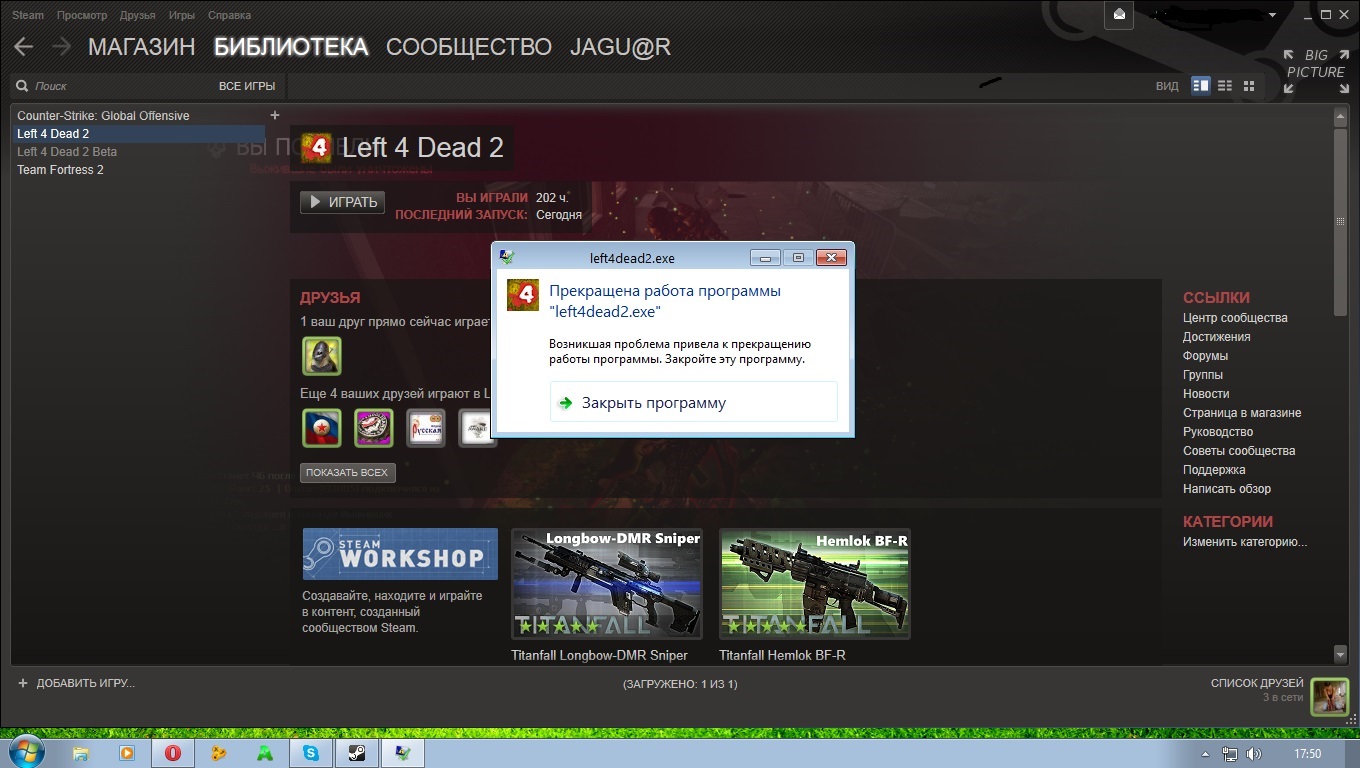Screen dimensions: 1360x768
Task: Open the МАГАЗИН tab
Action: click(x=141, y=47)
